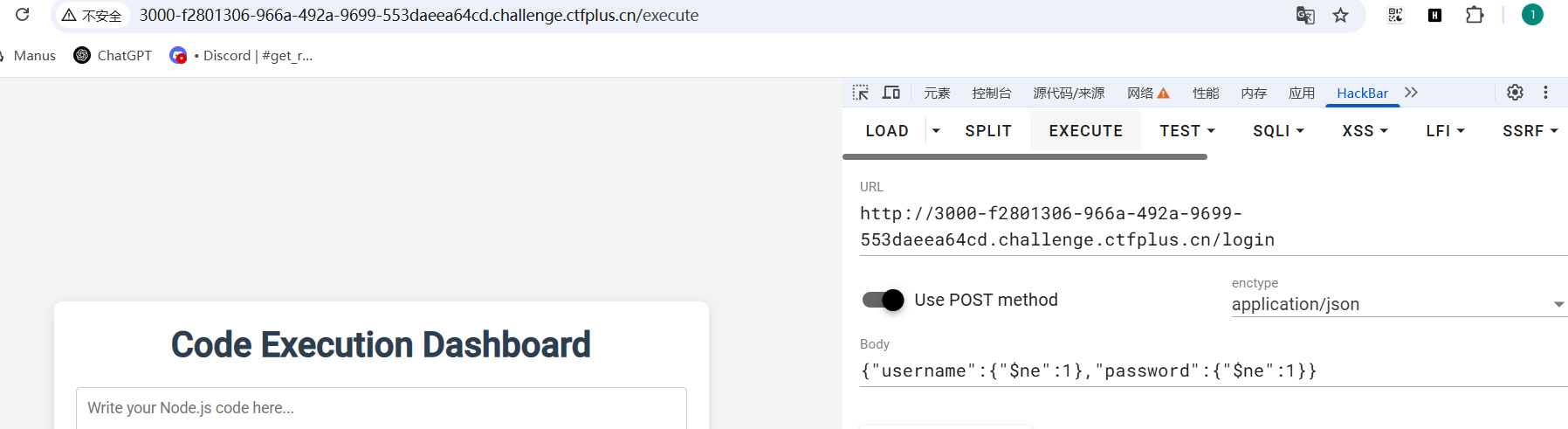
Task: Open the DevTools three-dot menu
Action: point(1545,93)
